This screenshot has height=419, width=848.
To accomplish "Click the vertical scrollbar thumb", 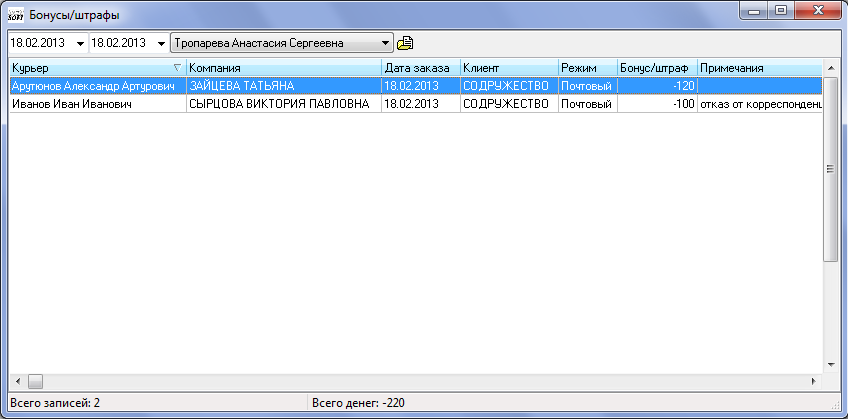I will tap(831, 169).
